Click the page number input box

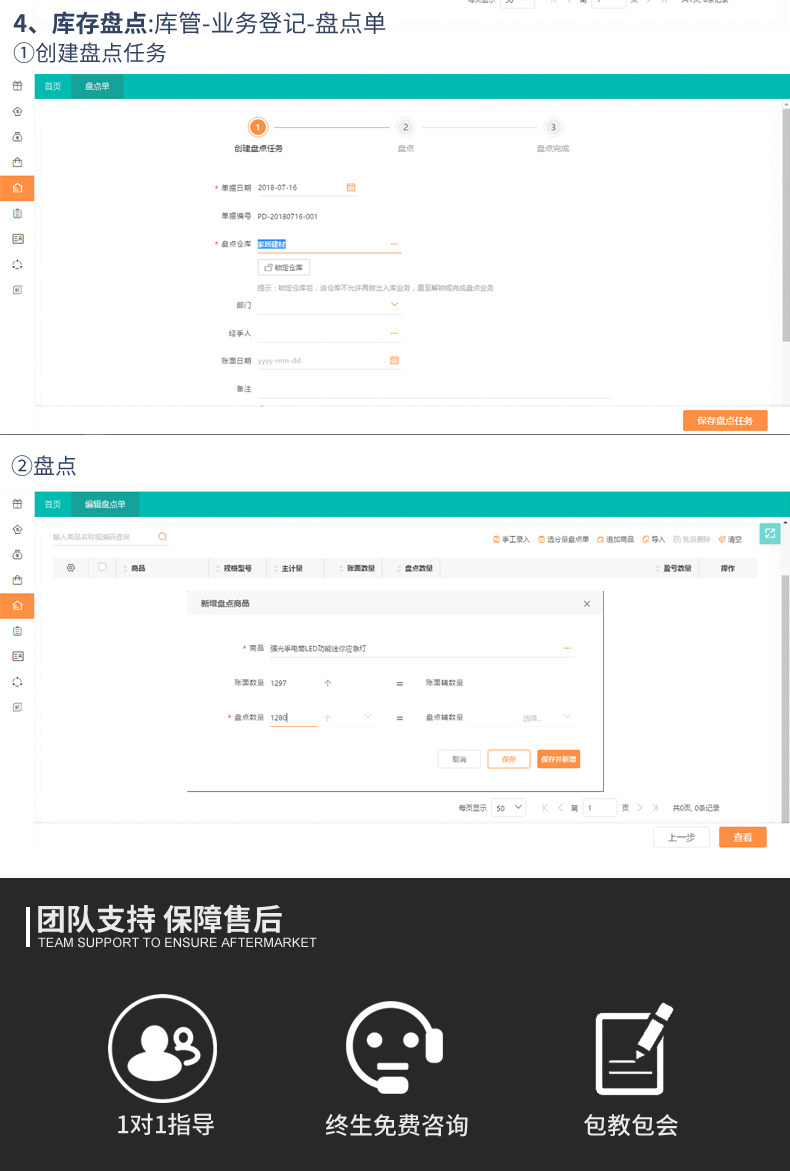point(600,807)
